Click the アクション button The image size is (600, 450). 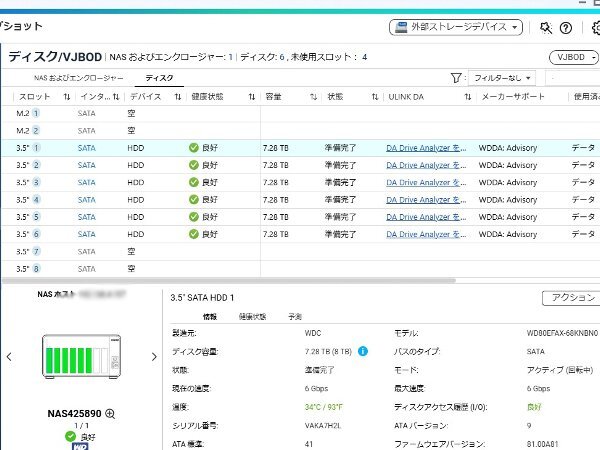pyautogui.click(x=572, y=298)
